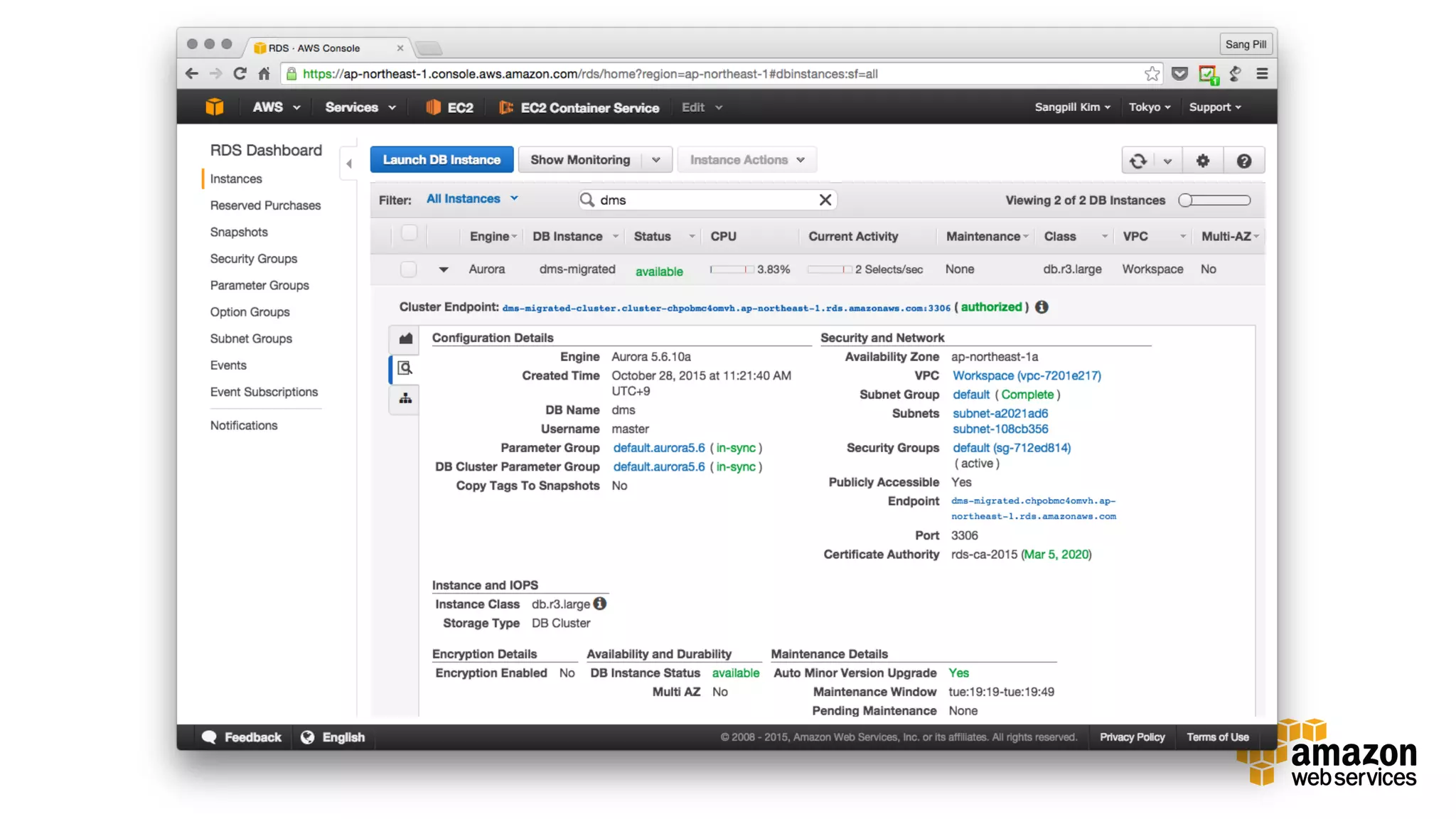The width and height of the screenshot is (1456, 819).
Task: Click the help question mark icon
Action: tap(1243, 161)
